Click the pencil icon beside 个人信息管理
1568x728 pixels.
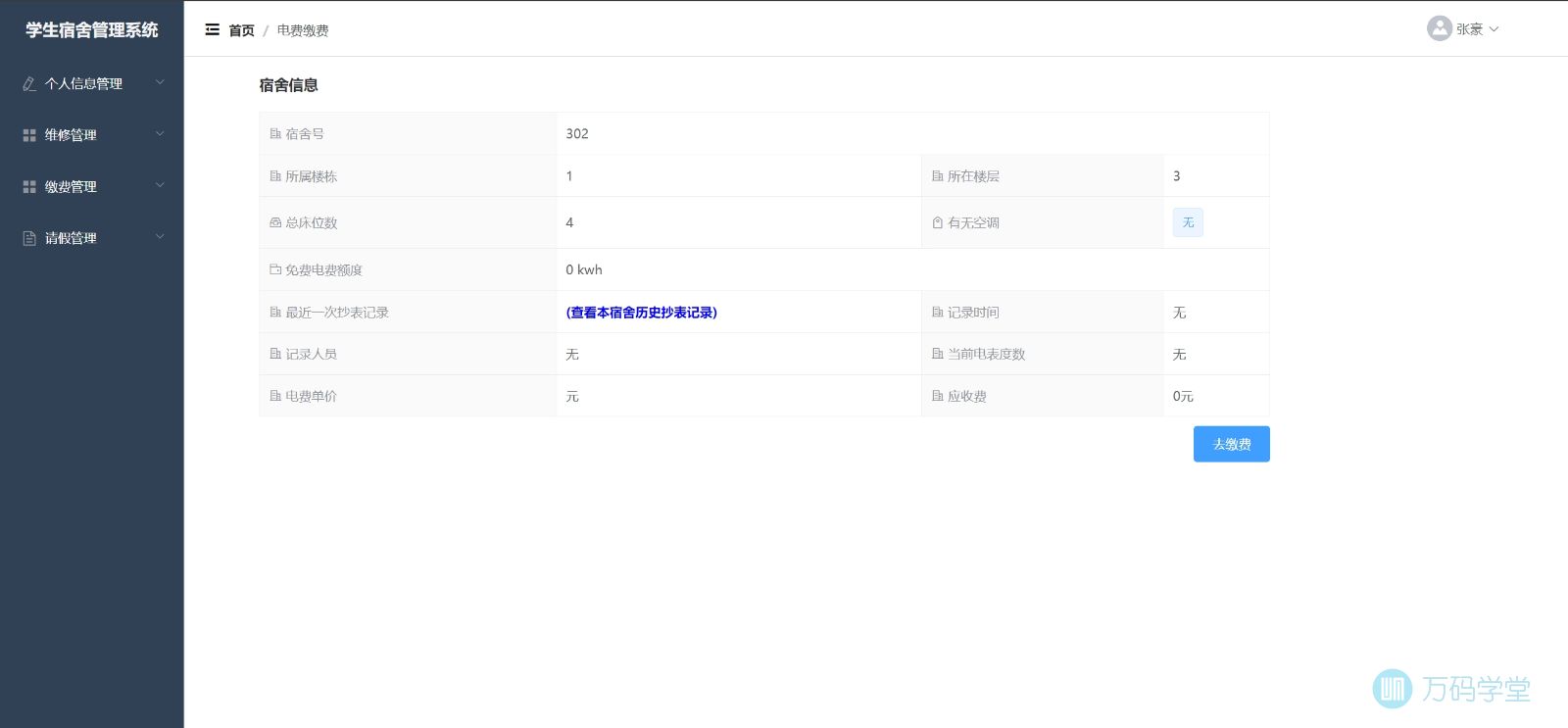click(x=29, y=84)
